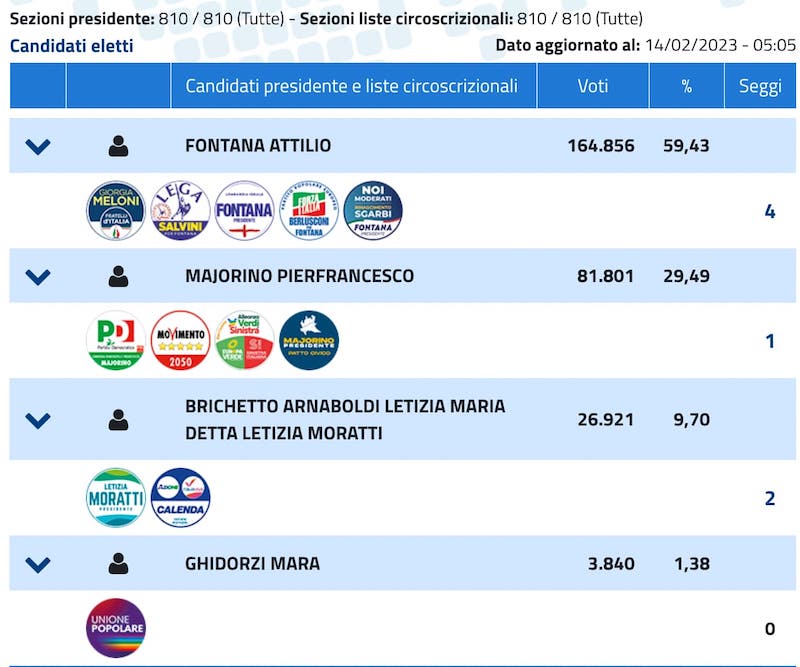Click the Voti column header
This screenshot has height=667, width=800.
[x=593, y=86]
